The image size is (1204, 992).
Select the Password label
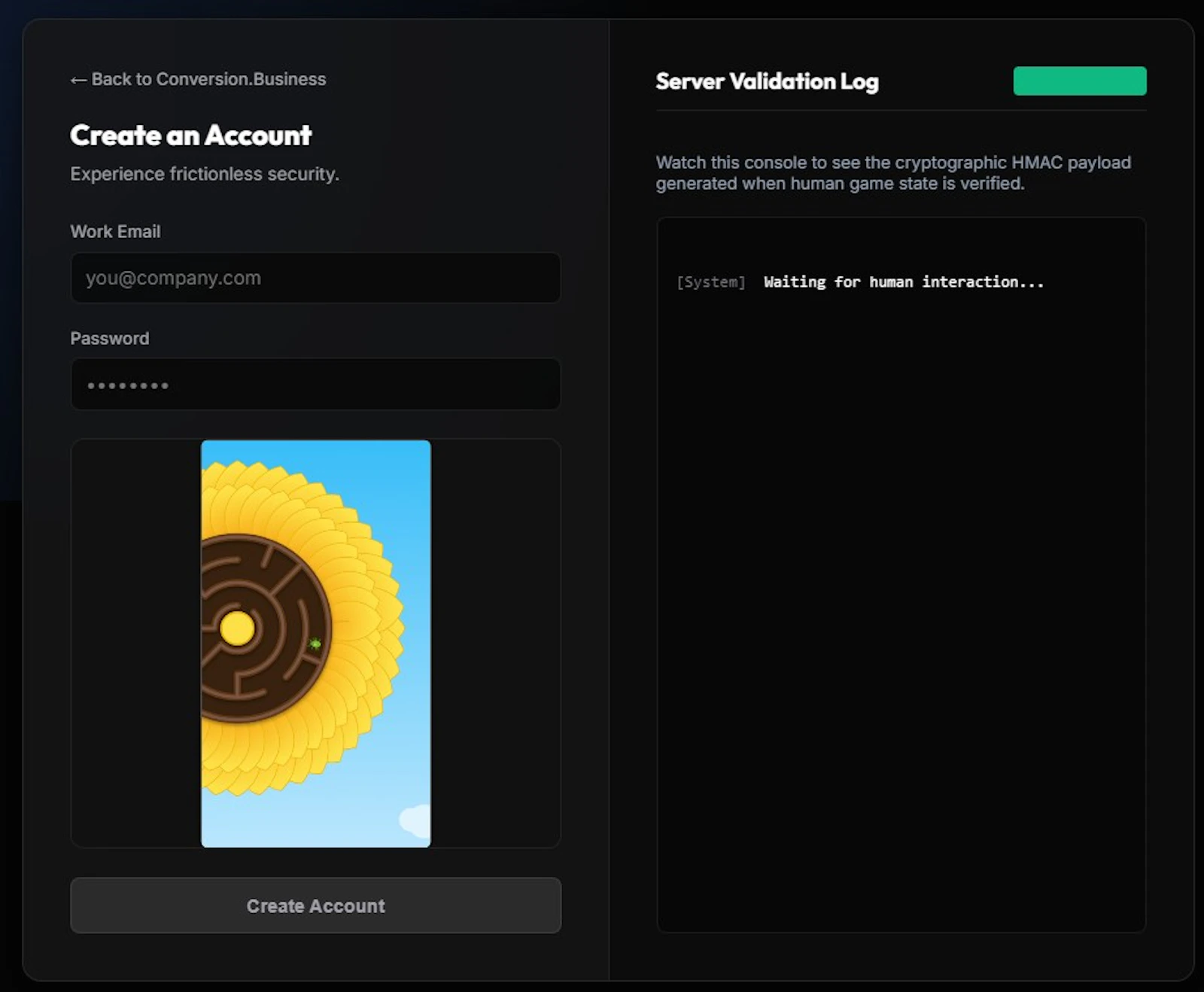coord(110,338)
